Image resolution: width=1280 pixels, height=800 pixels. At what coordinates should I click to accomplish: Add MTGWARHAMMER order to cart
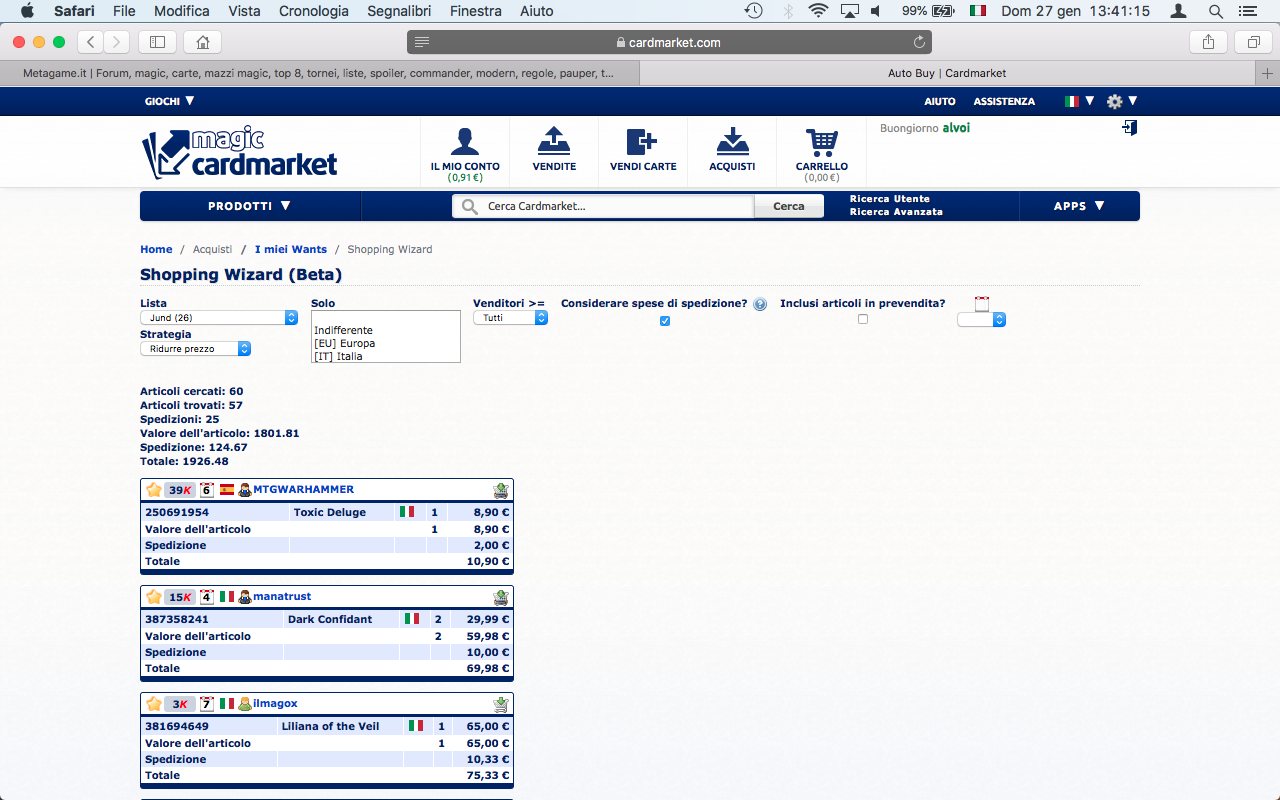point(501,490)
